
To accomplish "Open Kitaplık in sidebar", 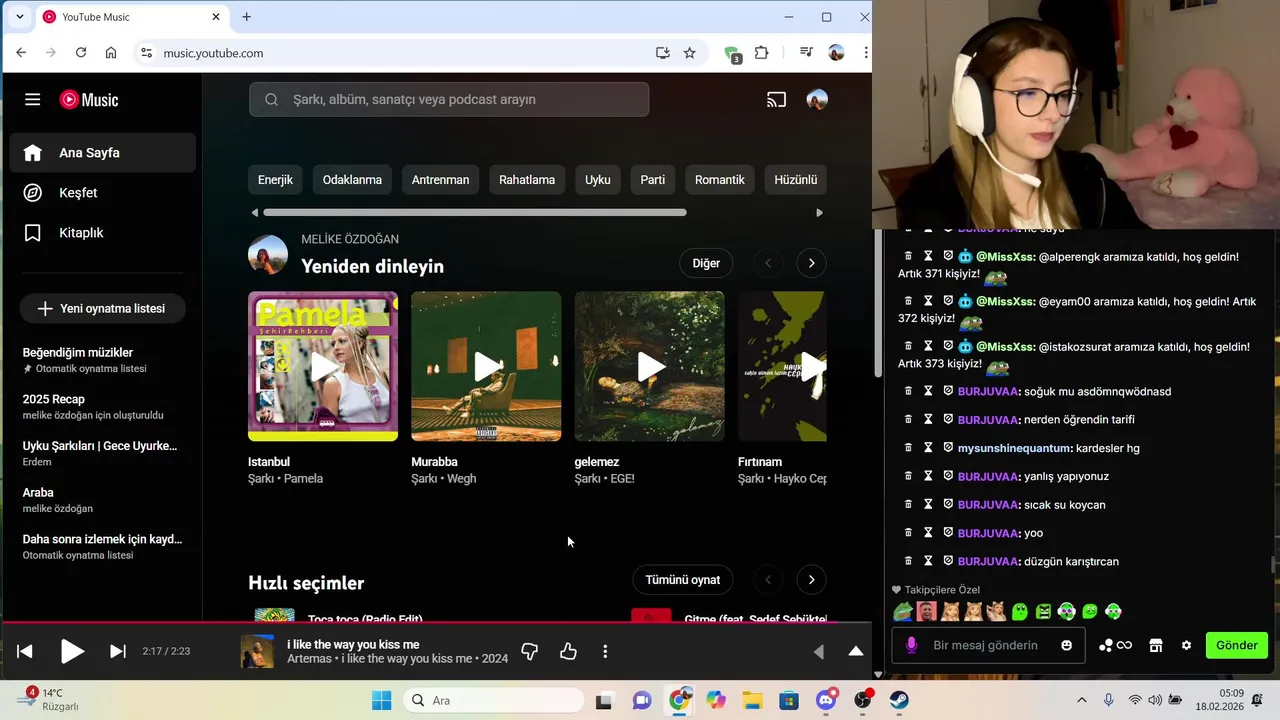I will coord(103,233).
